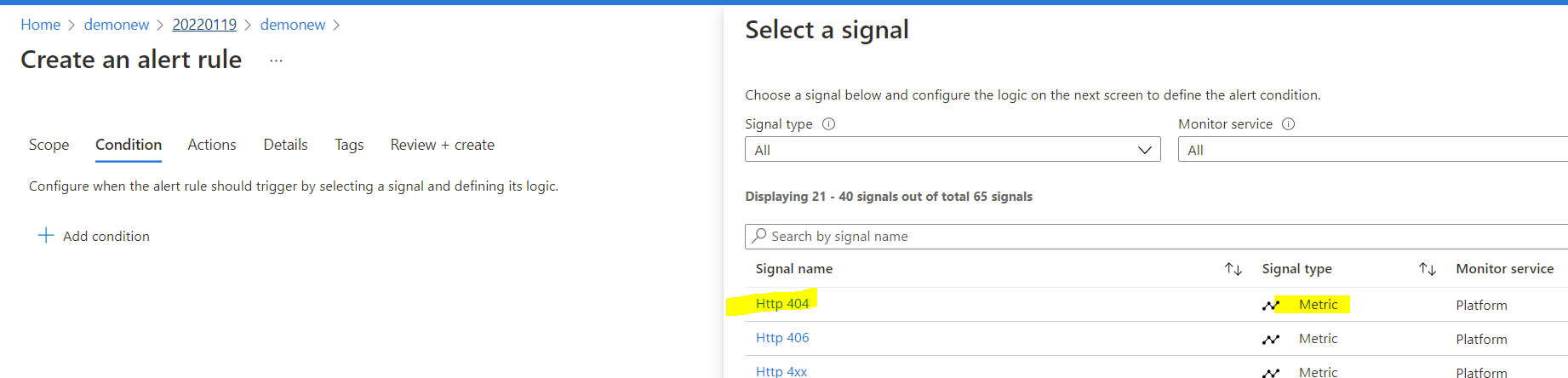
Task: Choose the Http 4xx signal
Action: (x=781, y=371)
